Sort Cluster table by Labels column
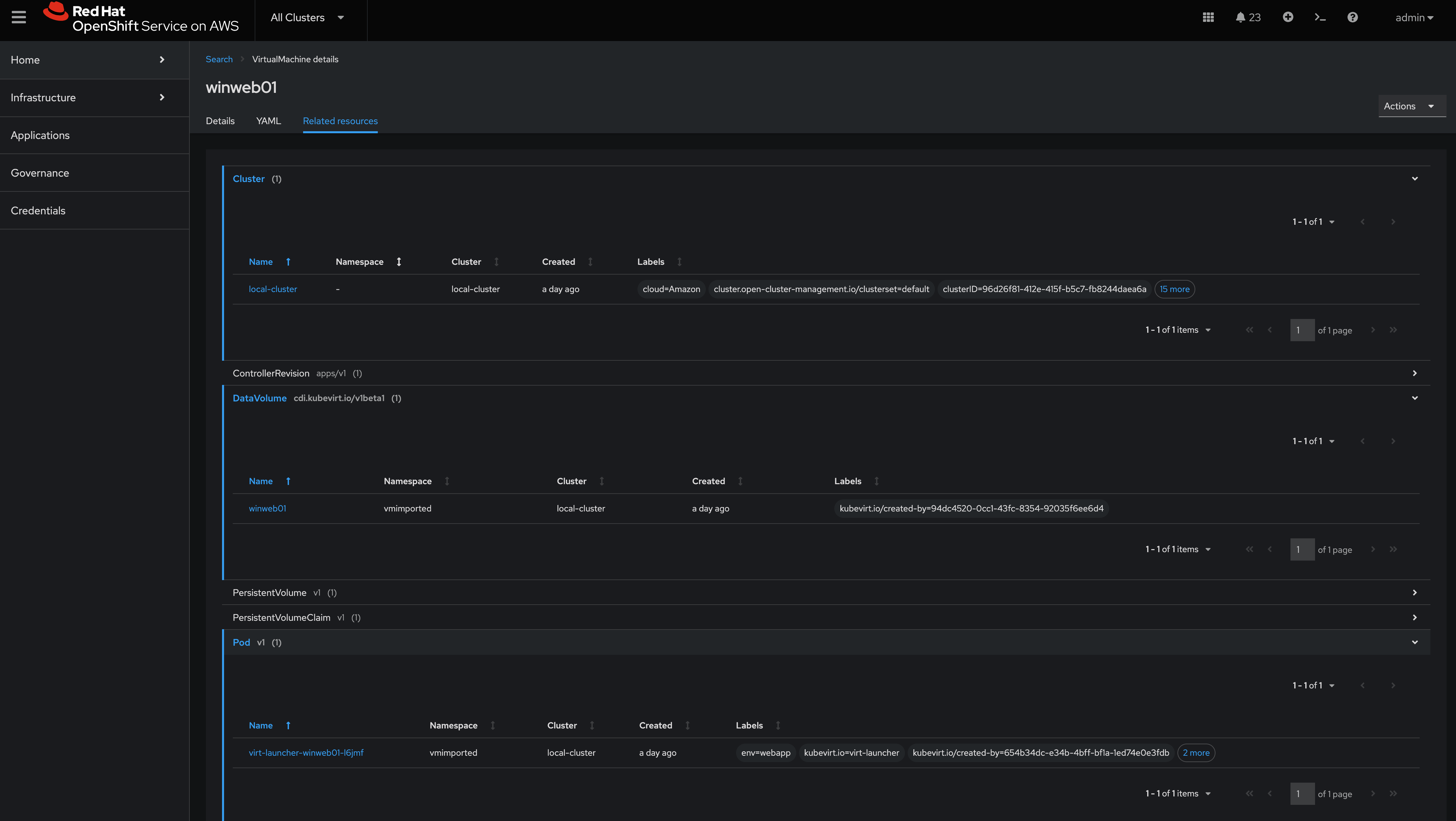 680,262
